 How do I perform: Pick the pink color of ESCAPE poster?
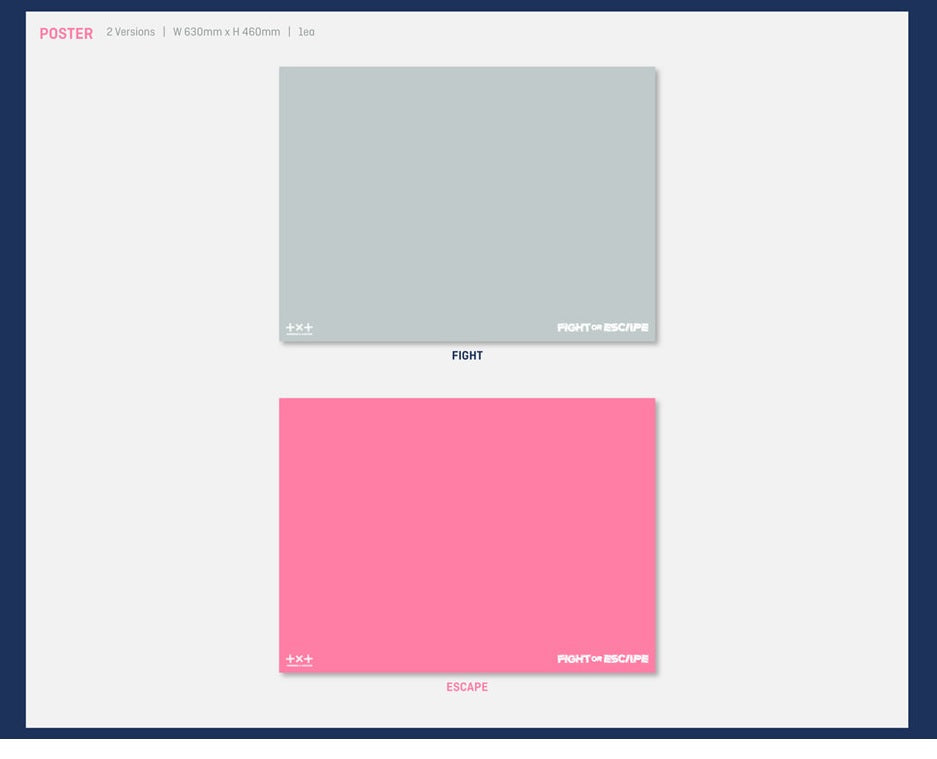tap(467, 530)
